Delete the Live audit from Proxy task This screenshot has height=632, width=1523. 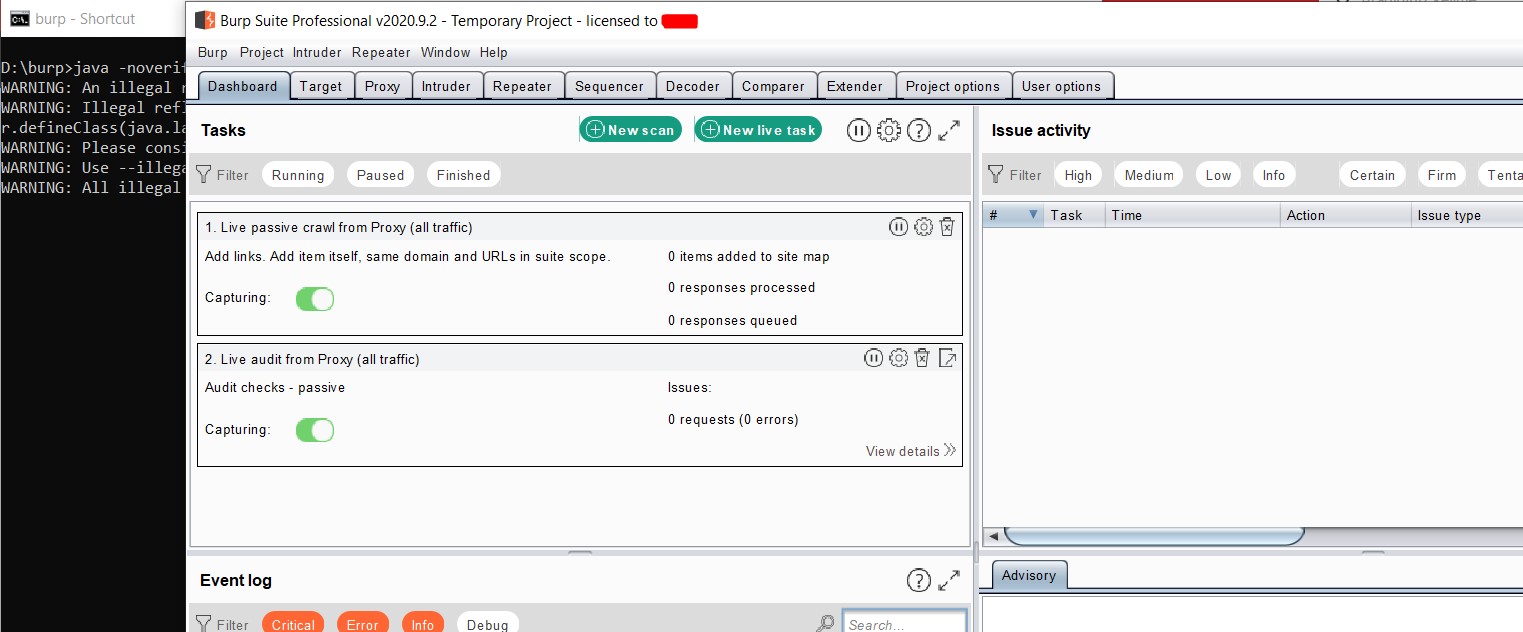point(922,358)
